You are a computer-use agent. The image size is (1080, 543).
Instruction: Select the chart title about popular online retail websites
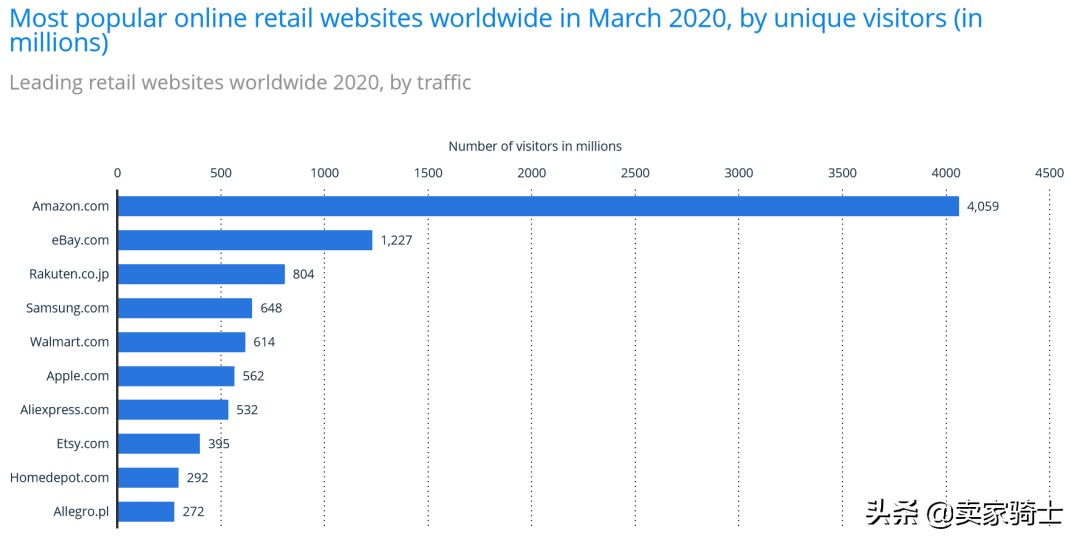click(496, 30)
